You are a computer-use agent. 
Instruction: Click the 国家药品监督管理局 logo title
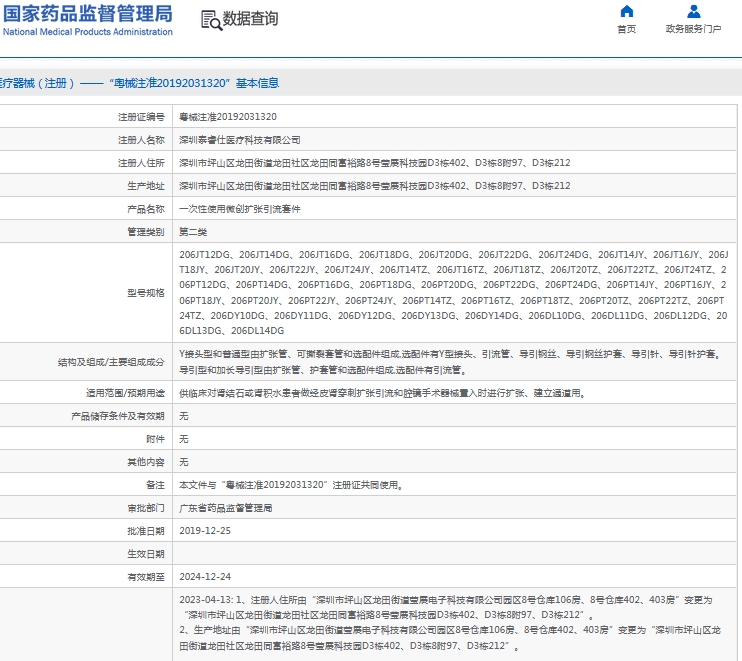(88, 14)
